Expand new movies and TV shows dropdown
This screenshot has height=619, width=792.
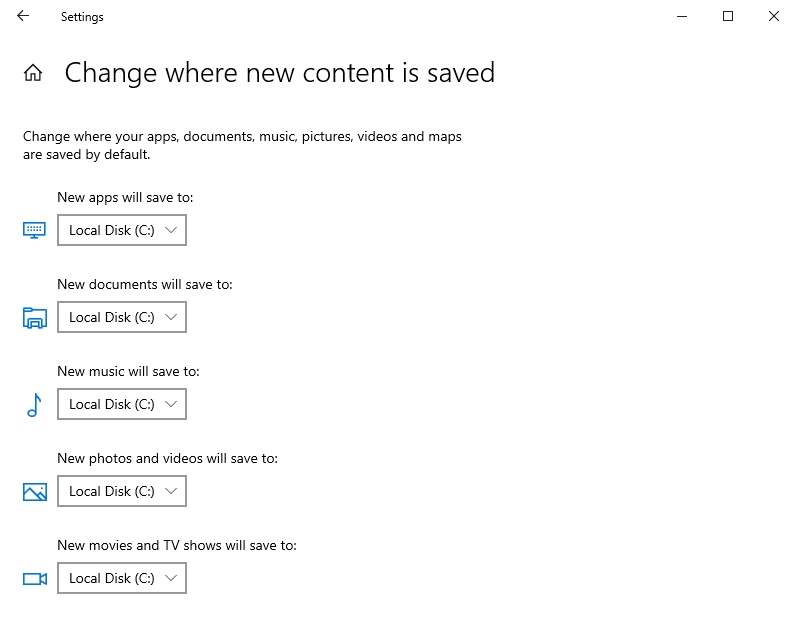point(122,578)
